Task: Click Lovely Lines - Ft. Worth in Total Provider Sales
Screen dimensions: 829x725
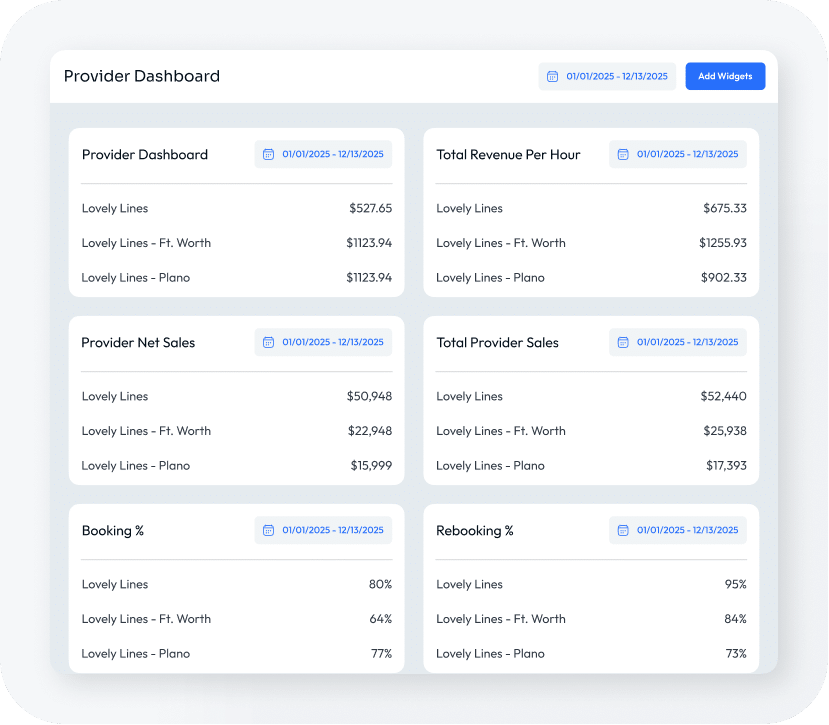Action: click(501, 431)
